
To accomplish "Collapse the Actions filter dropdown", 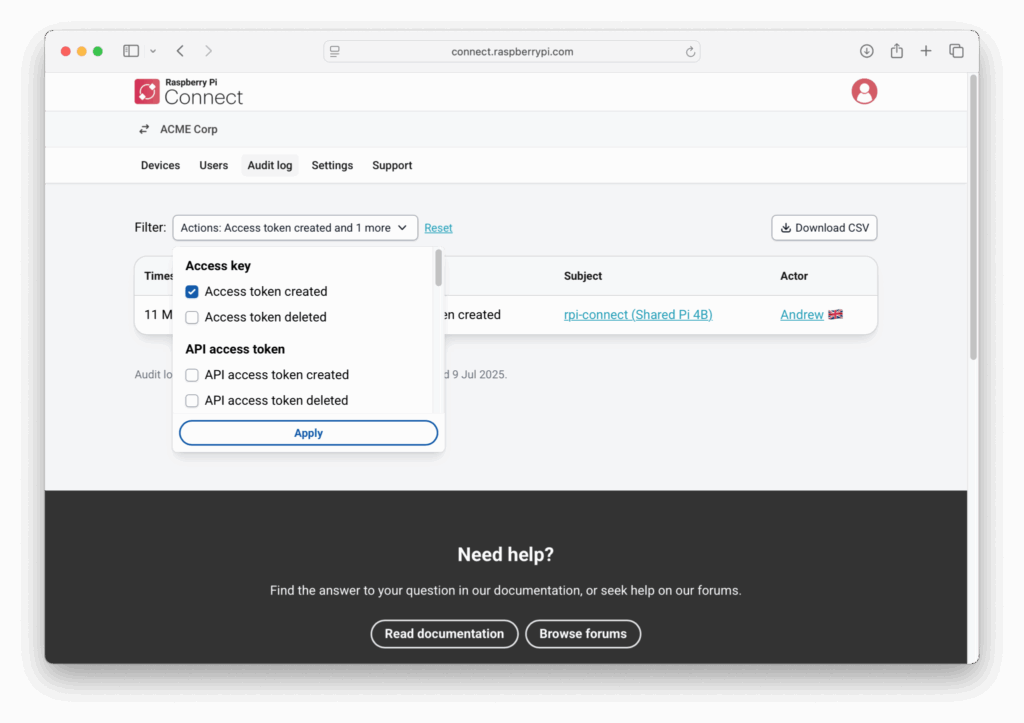I will 295,228.
